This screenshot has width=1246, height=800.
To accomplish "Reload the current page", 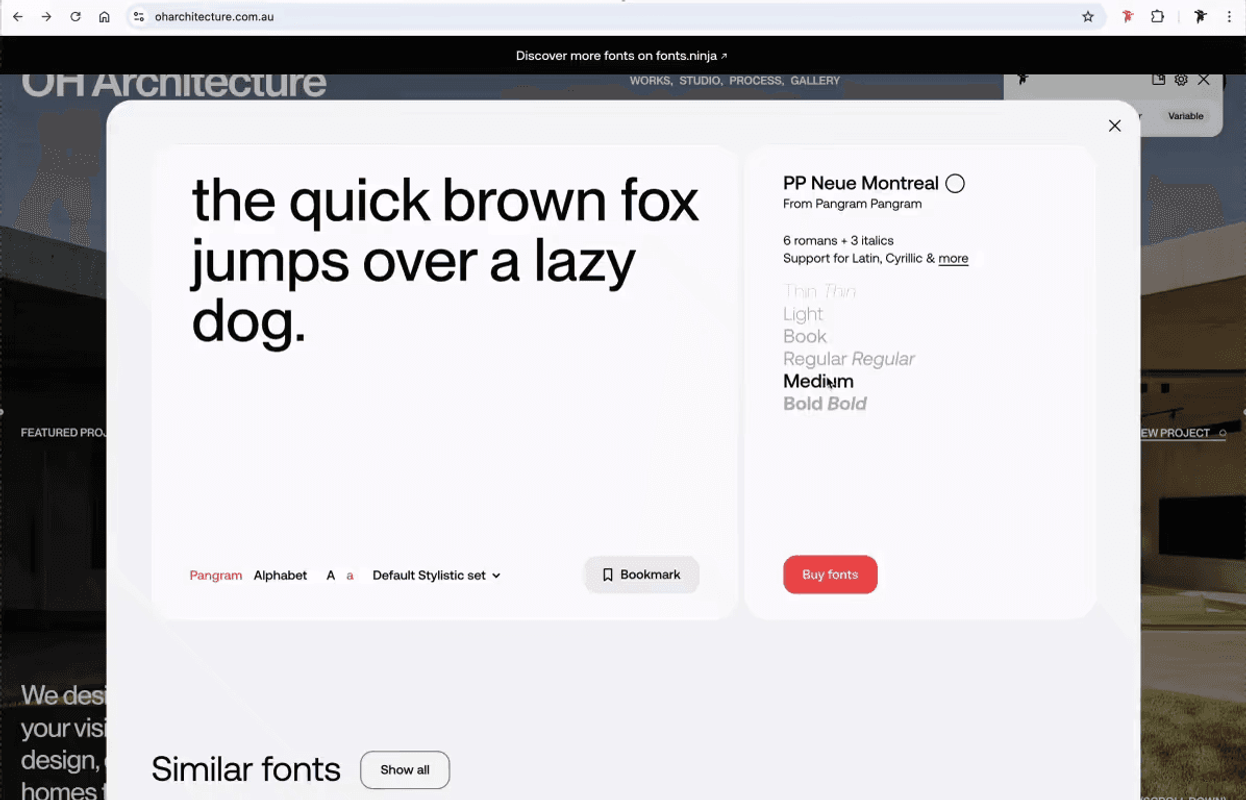I will (75, 17).
